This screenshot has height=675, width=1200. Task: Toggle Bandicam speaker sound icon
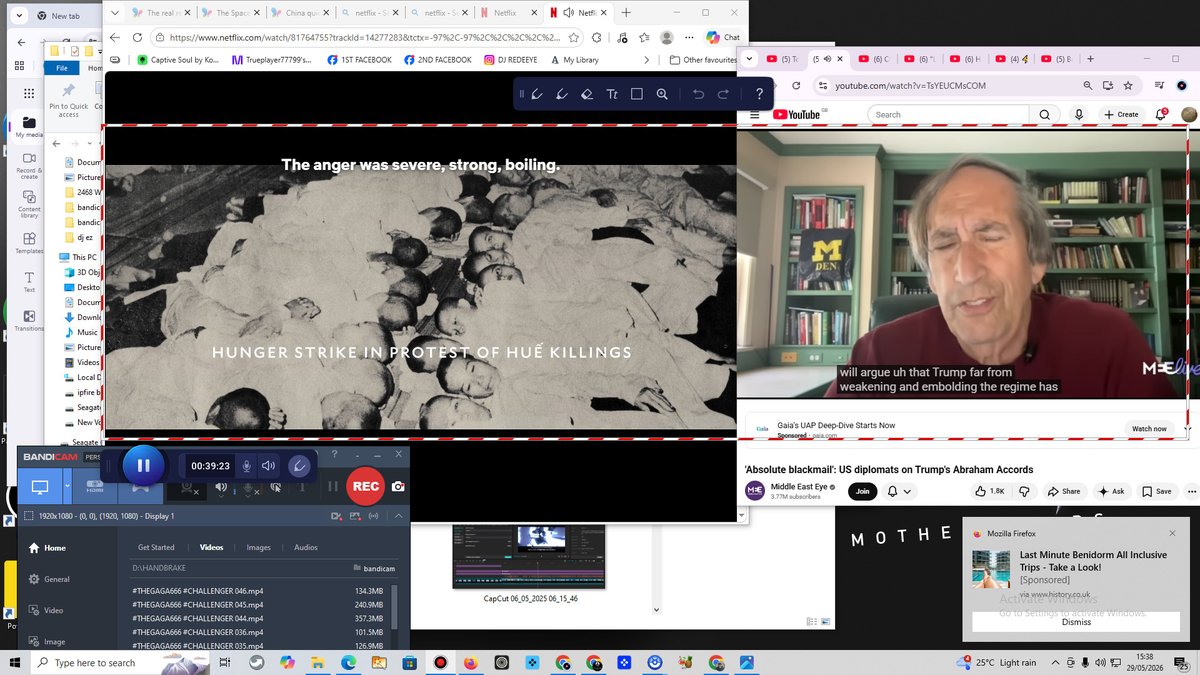point(221,487)
